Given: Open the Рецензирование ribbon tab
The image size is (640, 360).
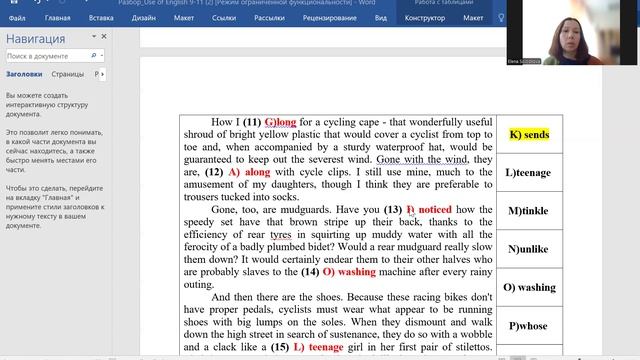Looking at the screenshot, I should click(x=330, y=18).
